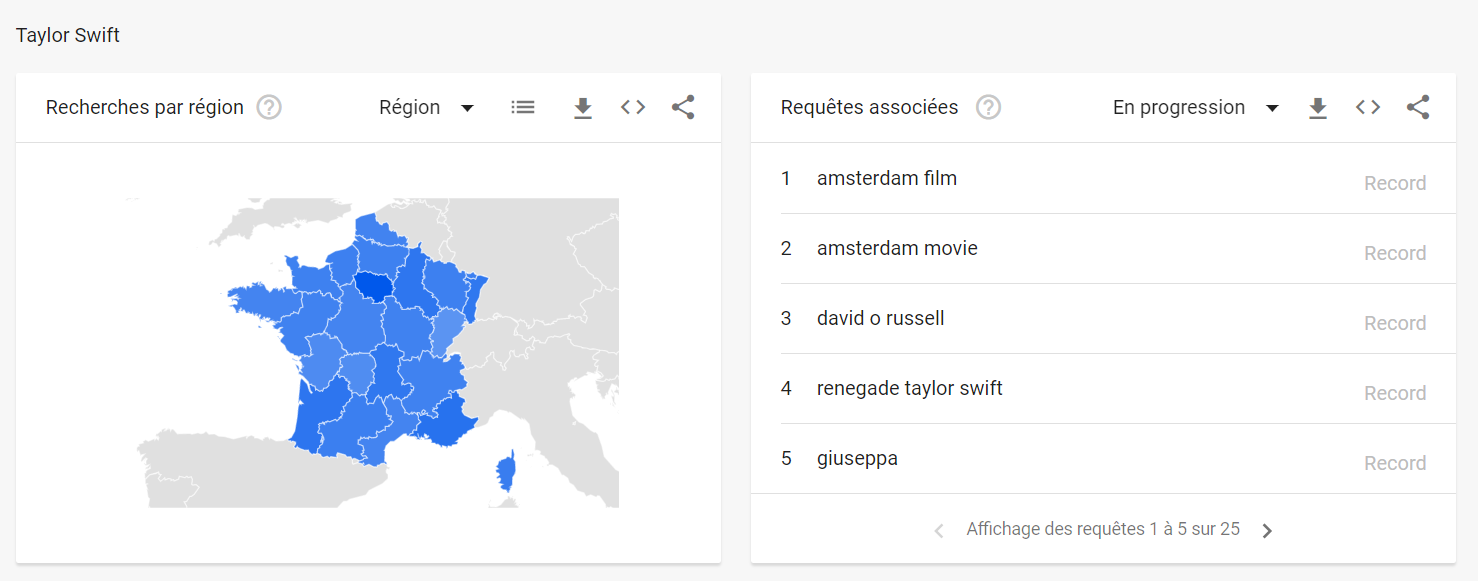Click the amsterdam movie query
The image size is (1478, 581).
(897, 248)
